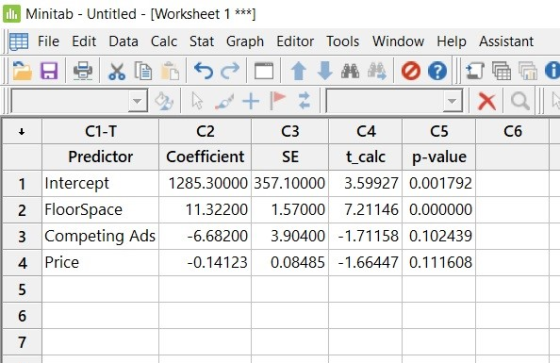560x363 pixels.
Task: Click the t_calc column name cell
Action: pos(366,157)
